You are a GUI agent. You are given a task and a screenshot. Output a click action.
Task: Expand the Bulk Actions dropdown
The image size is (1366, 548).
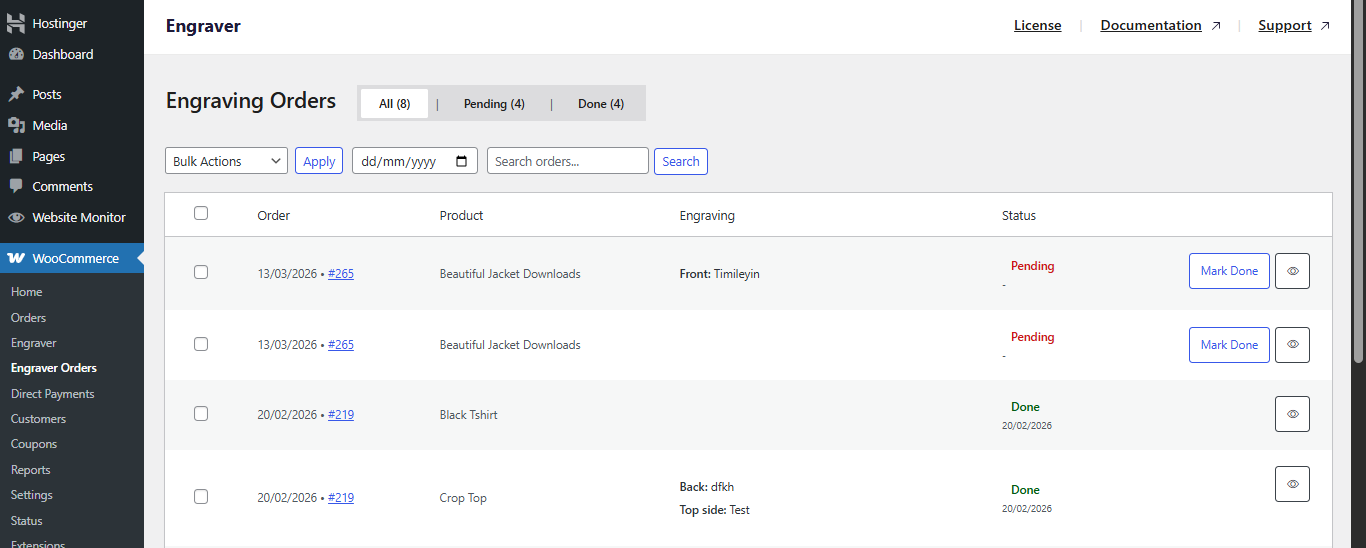pos(226,161)
